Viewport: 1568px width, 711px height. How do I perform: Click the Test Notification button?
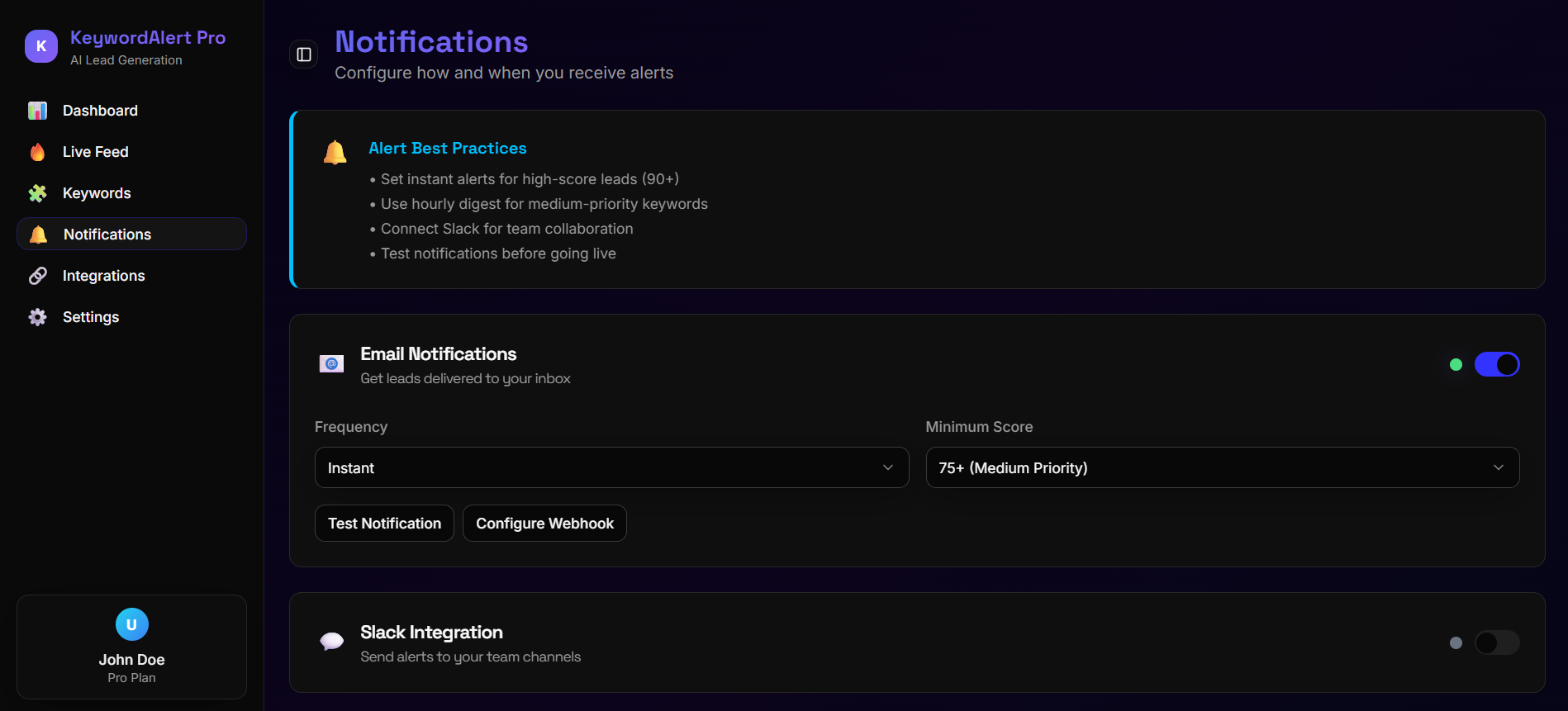384,524
